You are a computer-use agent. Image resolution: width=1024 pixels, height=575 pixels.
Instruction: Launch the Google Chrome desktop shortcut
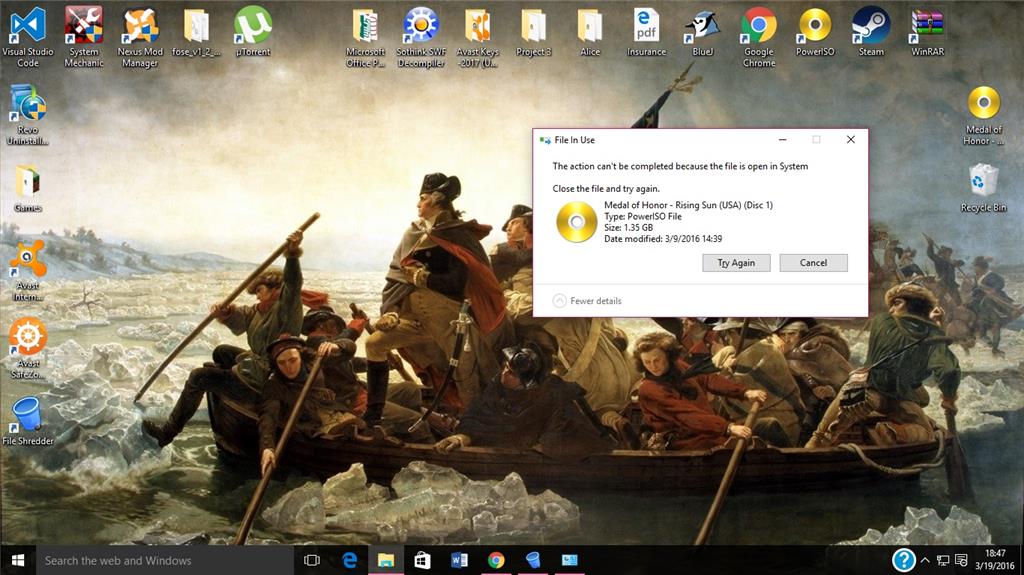[759, 36]
